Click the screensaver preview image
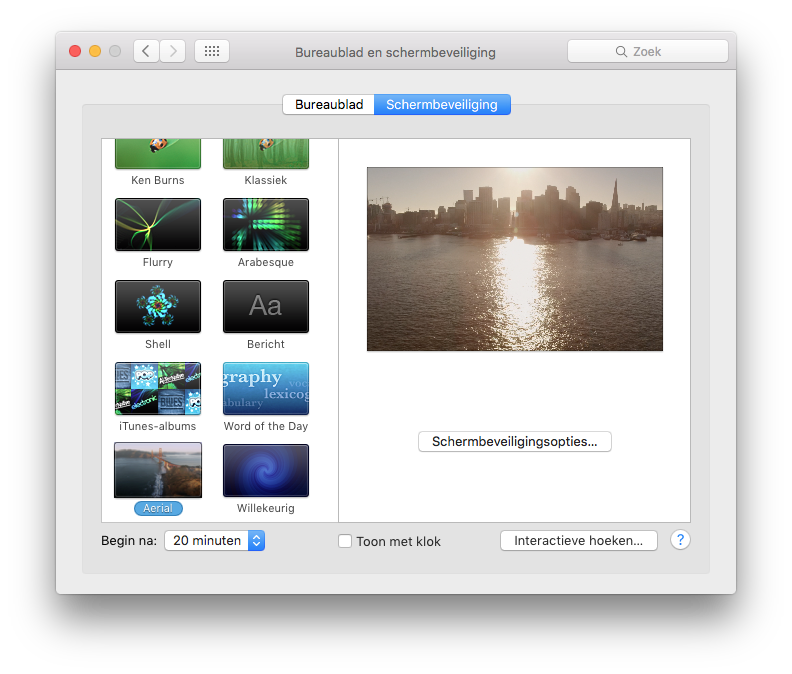The image size is (792, 674). coord(515,259)
